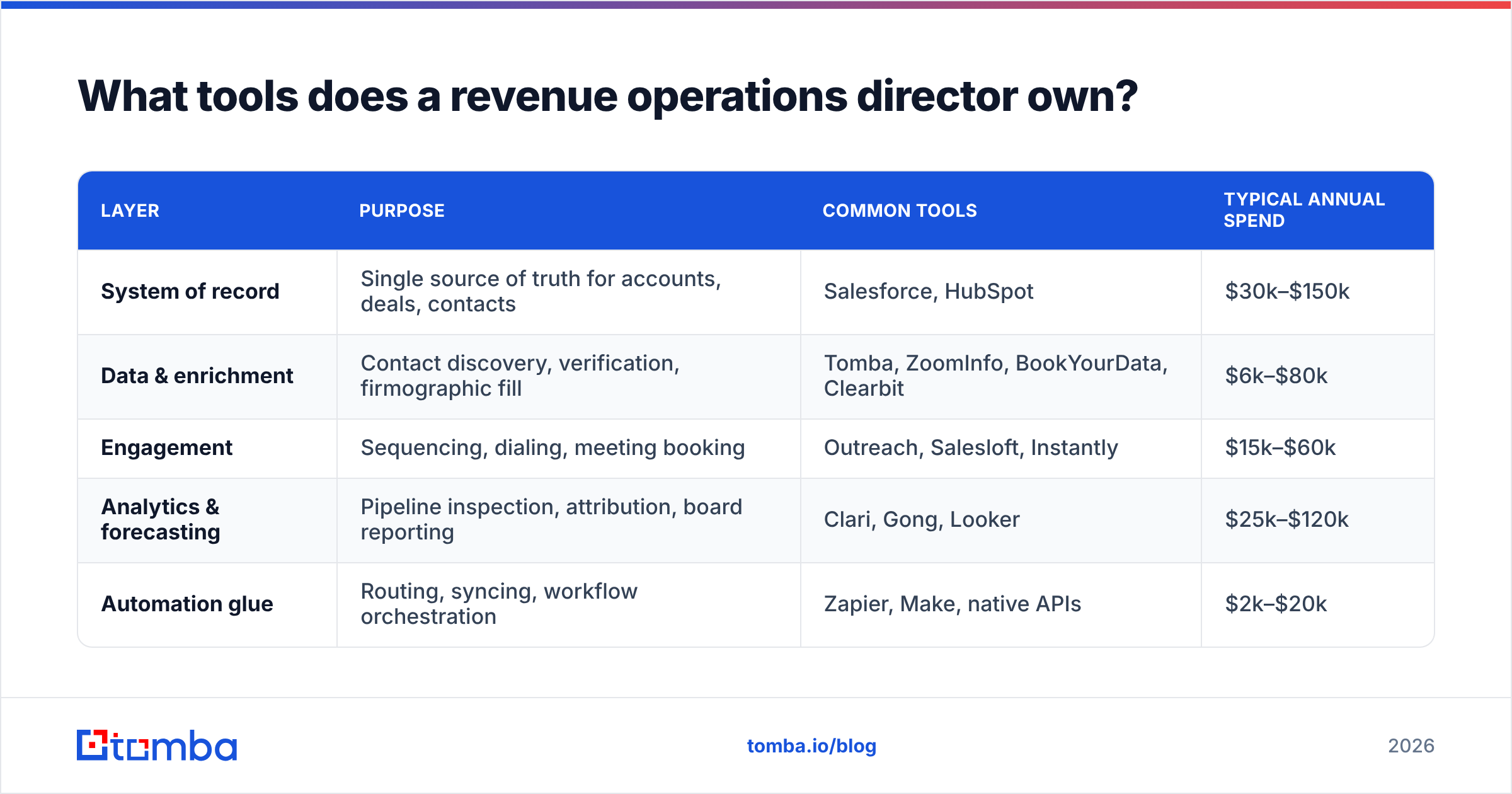Open the tomba.io/blog link

pyautogui.click(x=811, y=746)
